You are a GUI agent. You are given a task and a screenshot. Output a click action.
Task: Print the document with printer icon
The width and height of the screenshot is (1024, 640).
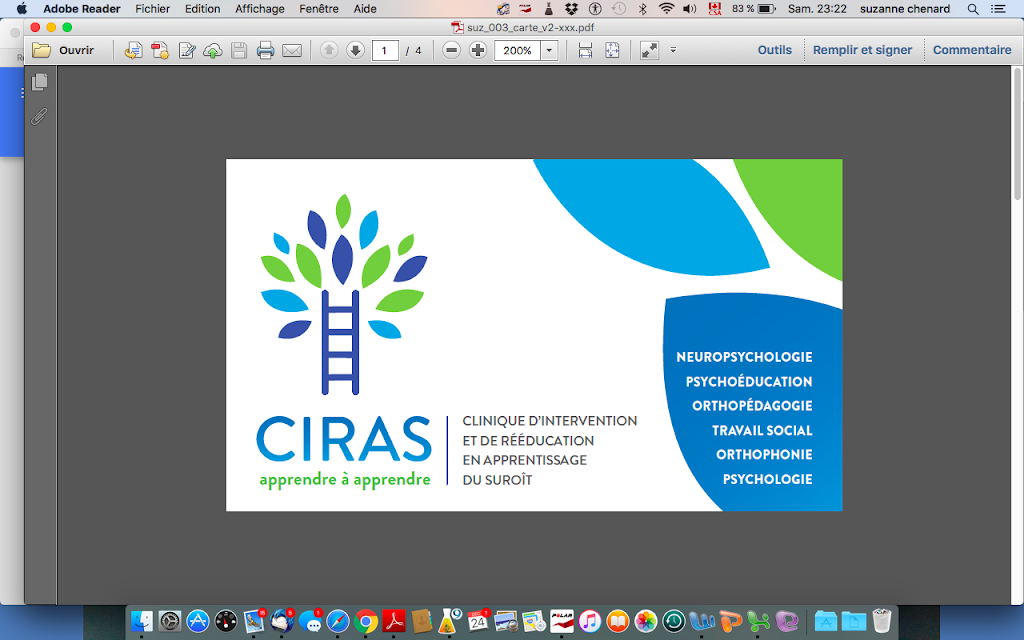[x=265, y=50]
